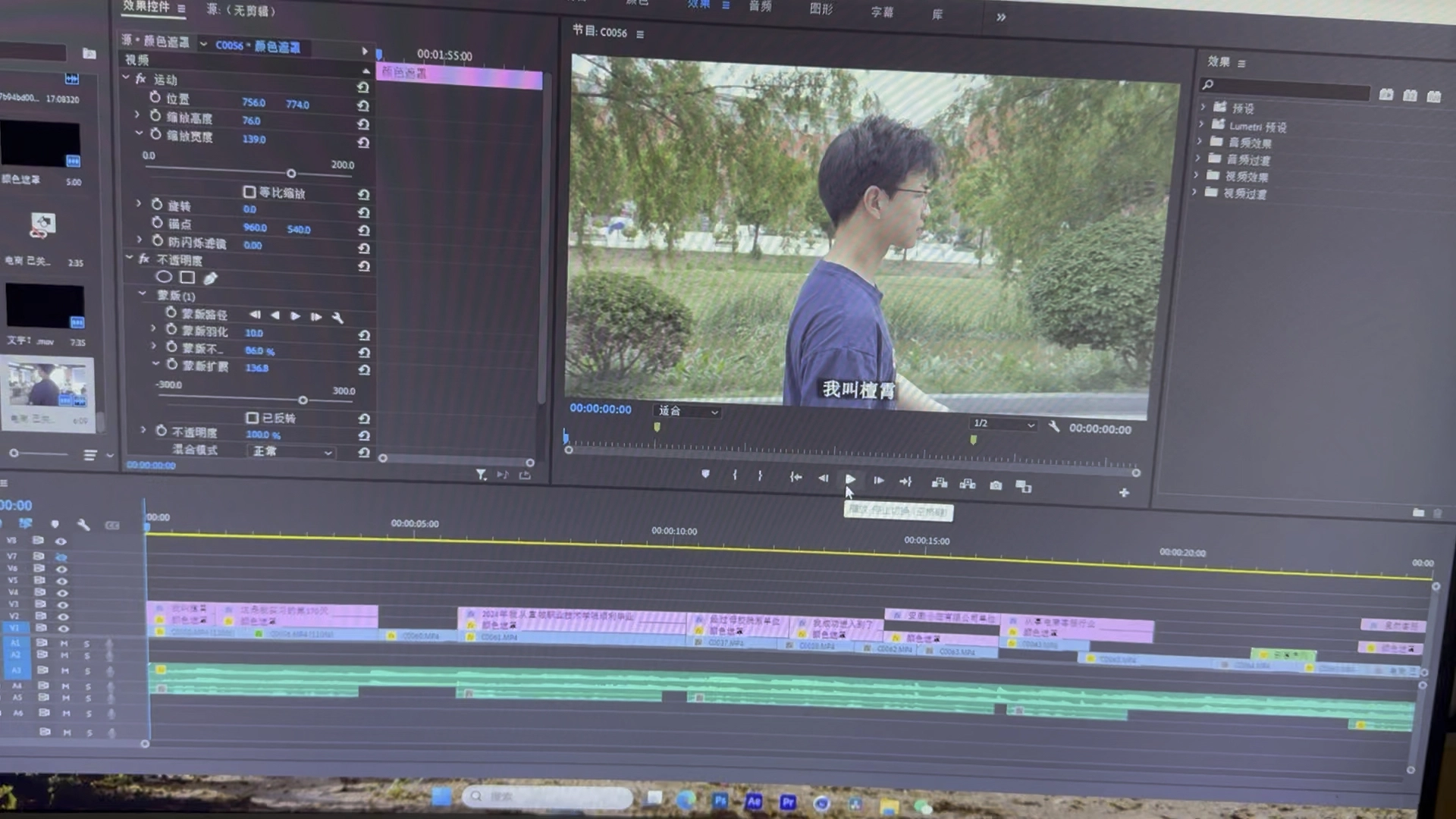Viewport: 1456px width, 819px height.
Task: Click the Comparison View icon
Action: tap(1024, 486)
